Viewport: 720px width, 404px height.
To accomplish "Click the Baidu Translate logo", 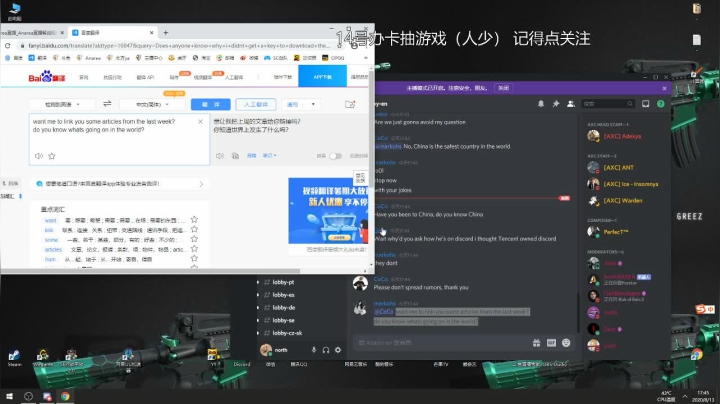I will pos(46,77).
